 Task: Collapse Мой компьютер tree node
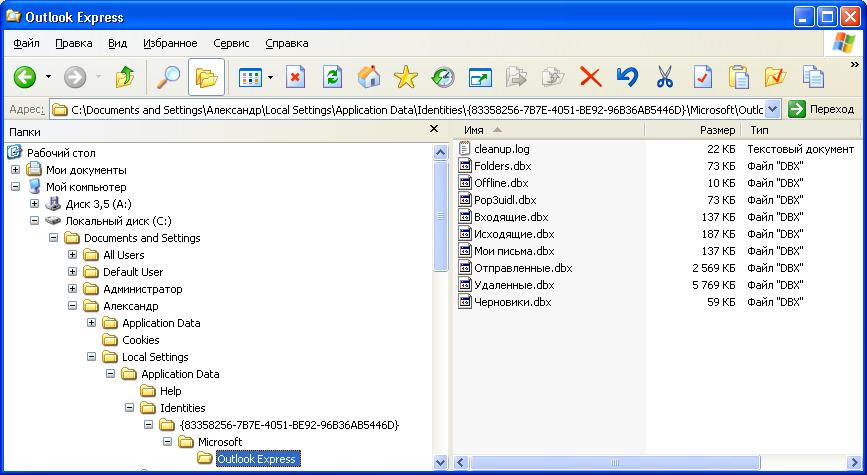[x=15, y=187]
